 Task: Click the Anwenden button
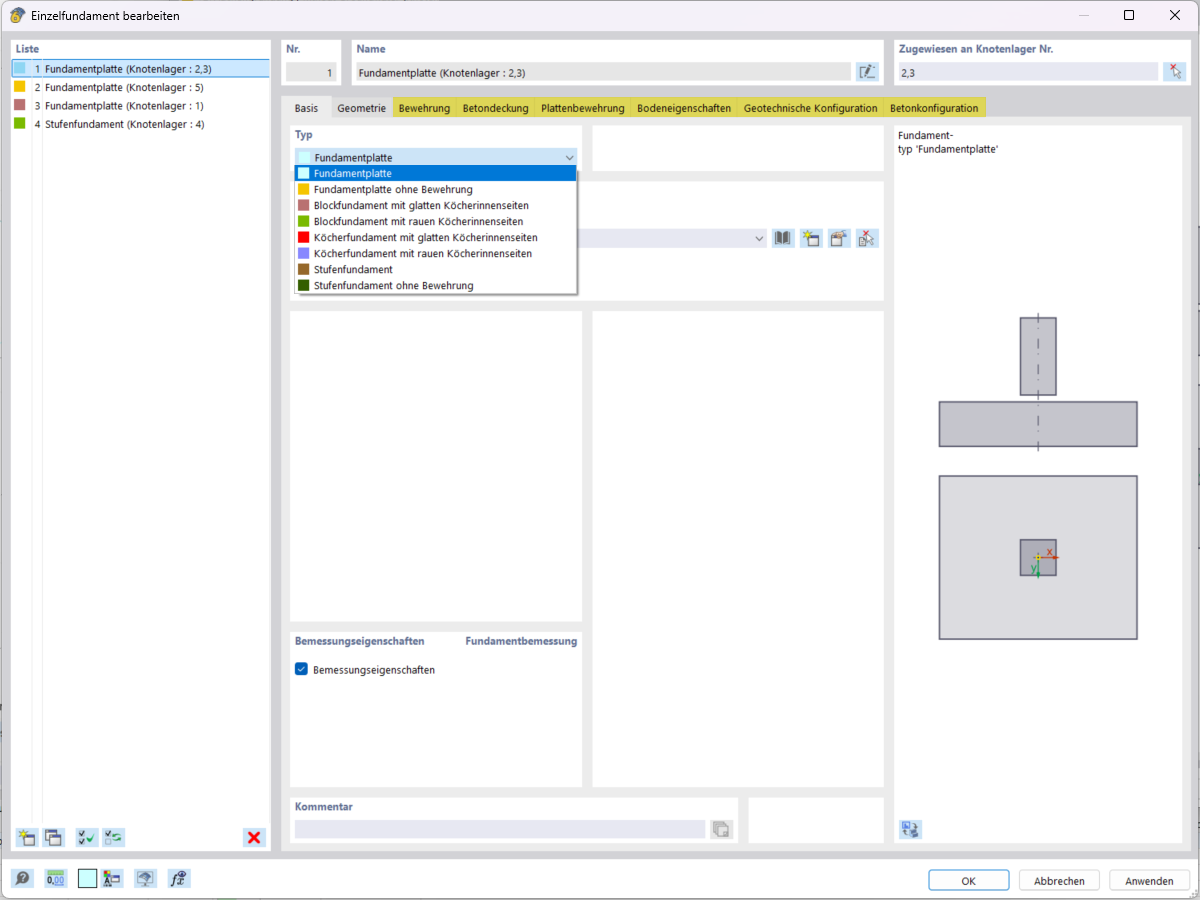[1149, 881]
